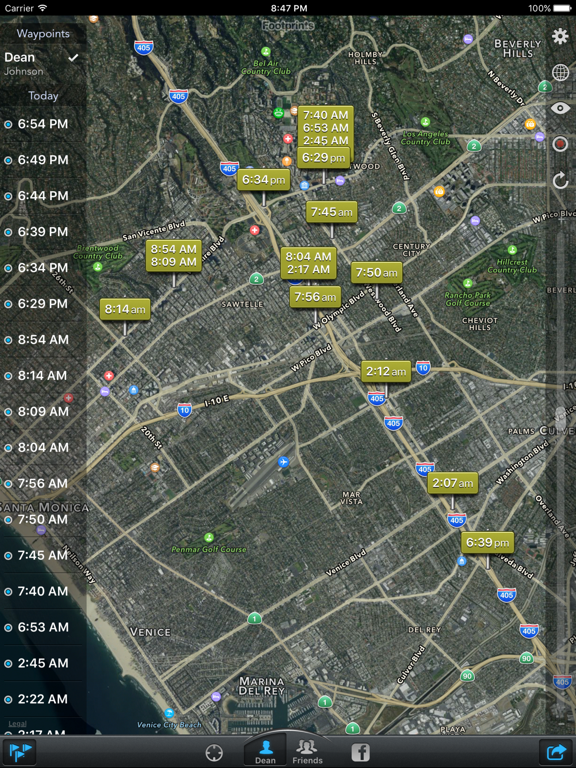
Task: Switch to the Friends tab
Action: (307, 752)
